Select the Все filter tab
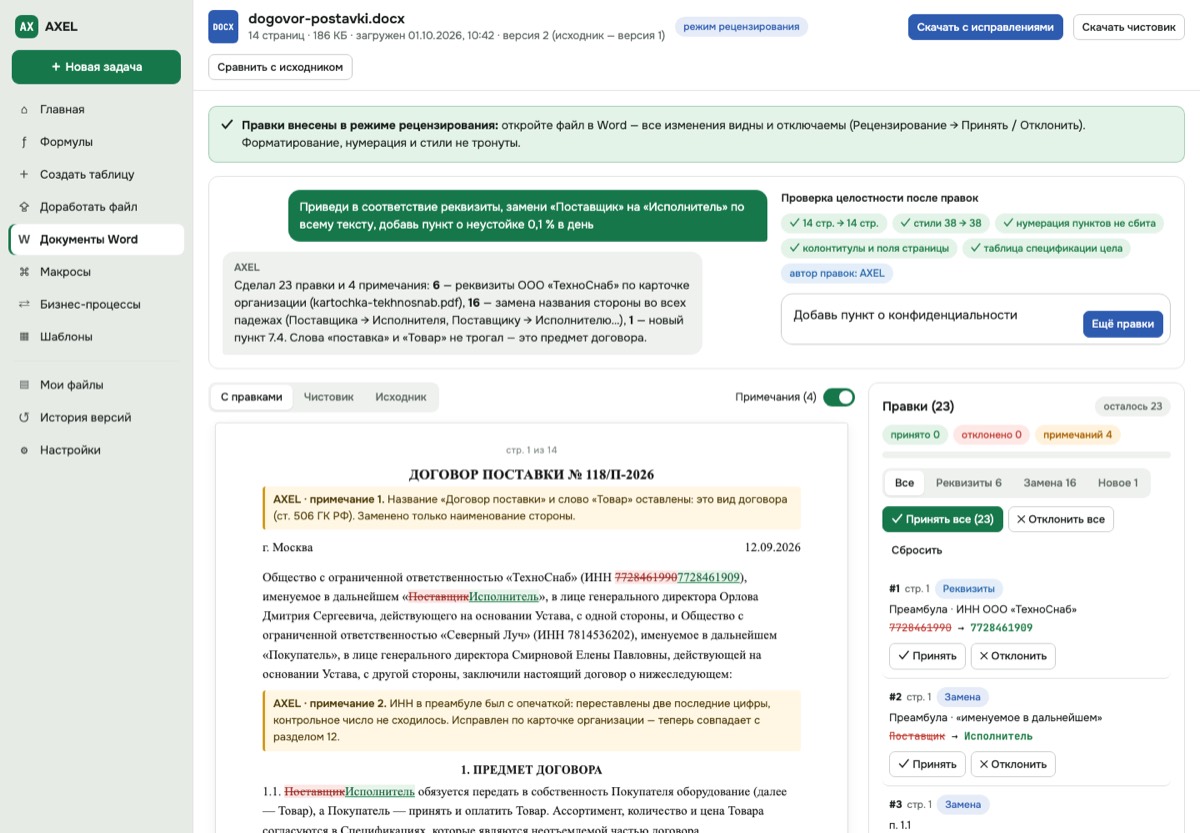1200x833 pixels. click(904, 483)
